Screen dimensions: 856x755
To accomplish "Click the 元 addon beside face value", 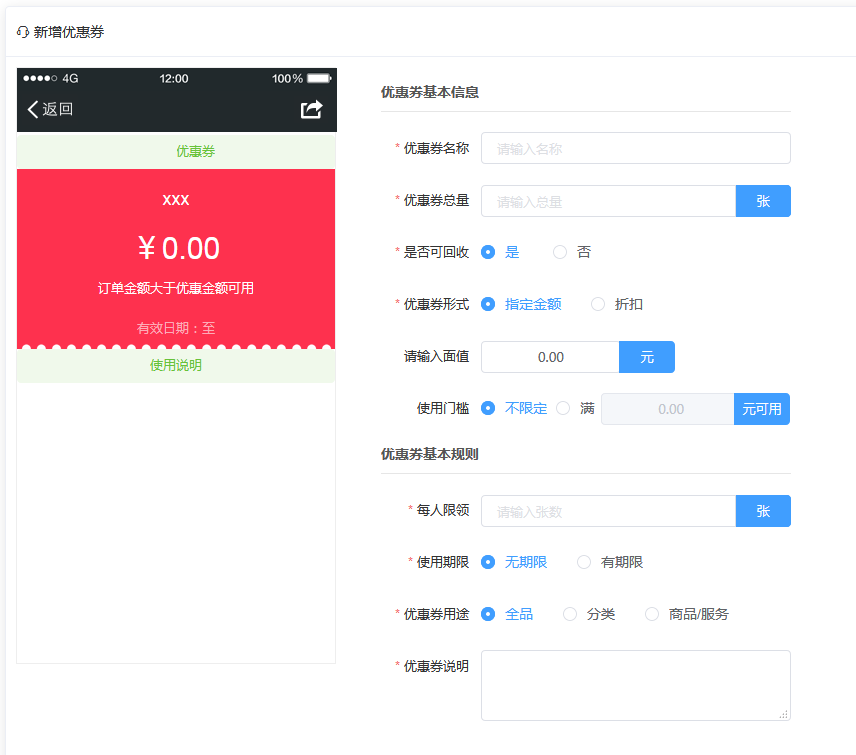I will (647, 357).
